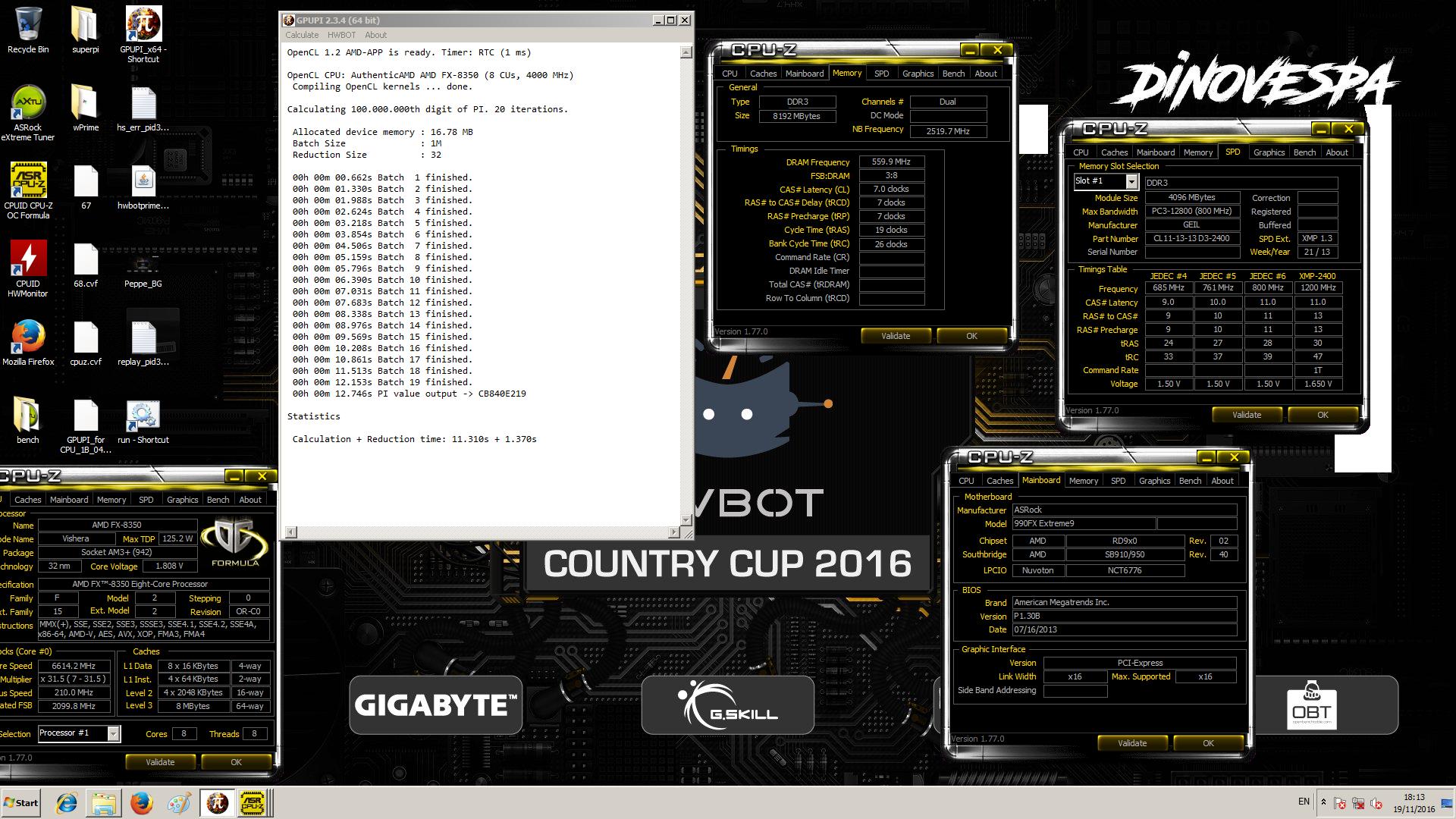The image size is (1456, 819).
Task: Open the GPUPI_for_CPU_1B file icon
Action: pos(86,425)
